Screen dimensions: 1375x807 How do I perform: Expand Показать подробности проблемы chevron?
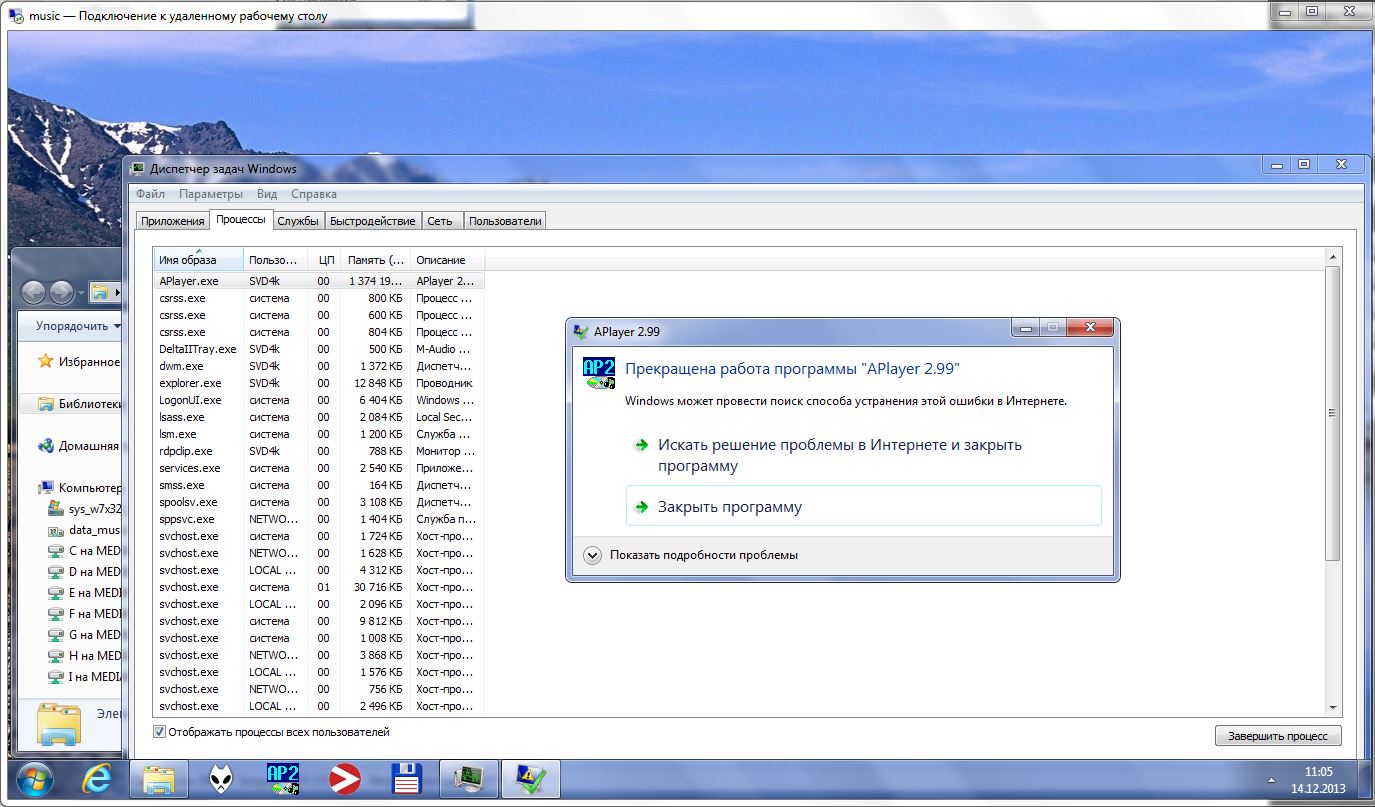coord(592,555)
